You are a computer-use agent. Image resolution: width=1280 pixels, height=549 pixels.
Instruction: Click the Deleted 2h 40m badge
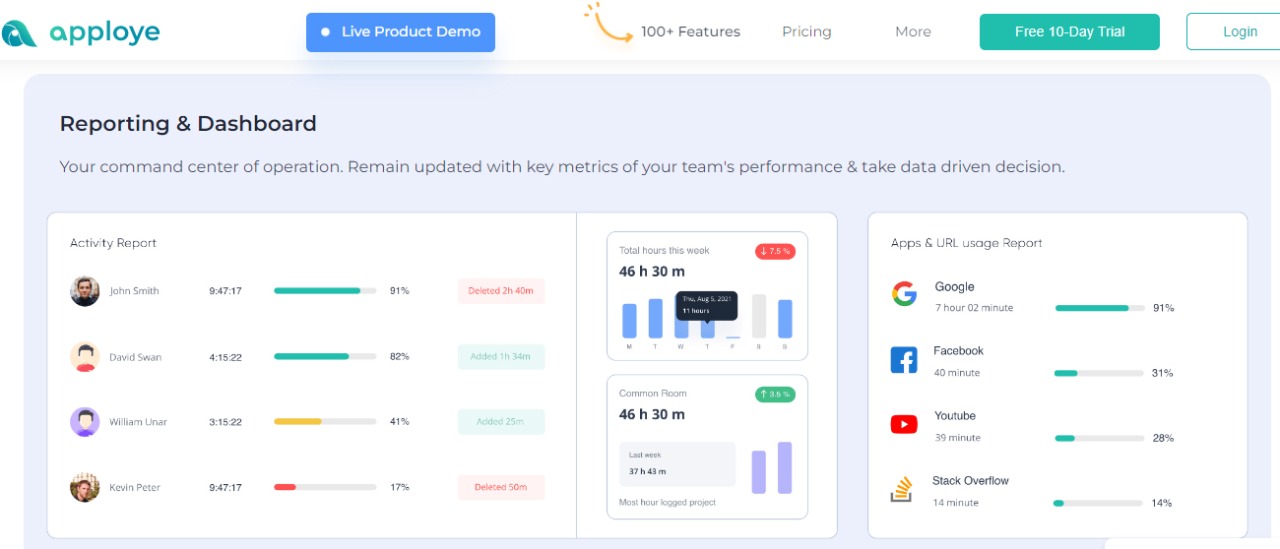(x=501, y=291)
